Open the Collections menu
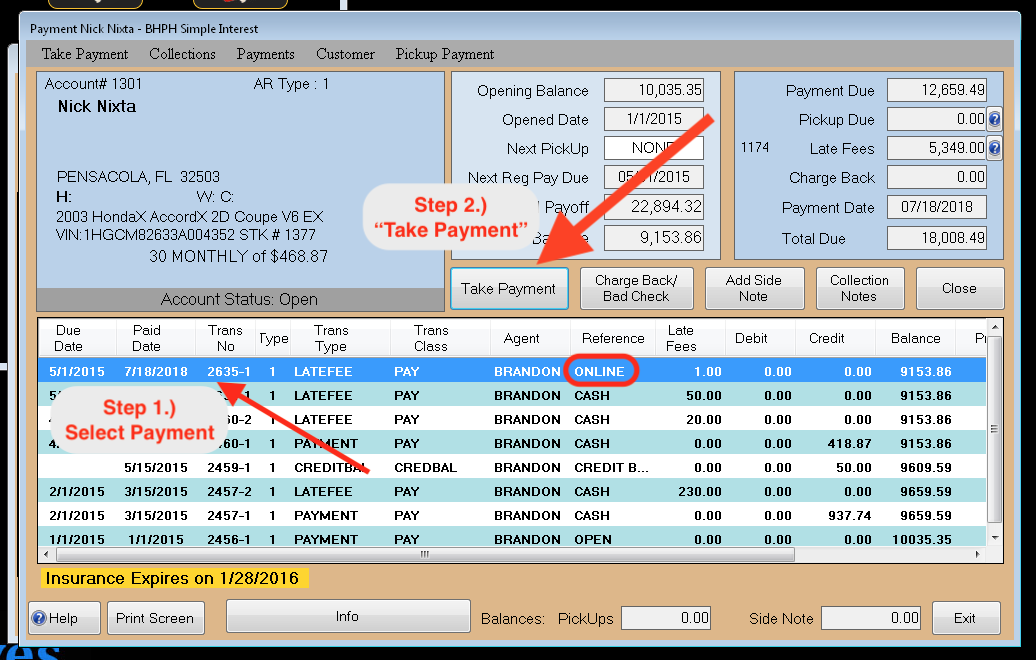Viewport: 1036px width, 660px height. click(x=182, y=54)
